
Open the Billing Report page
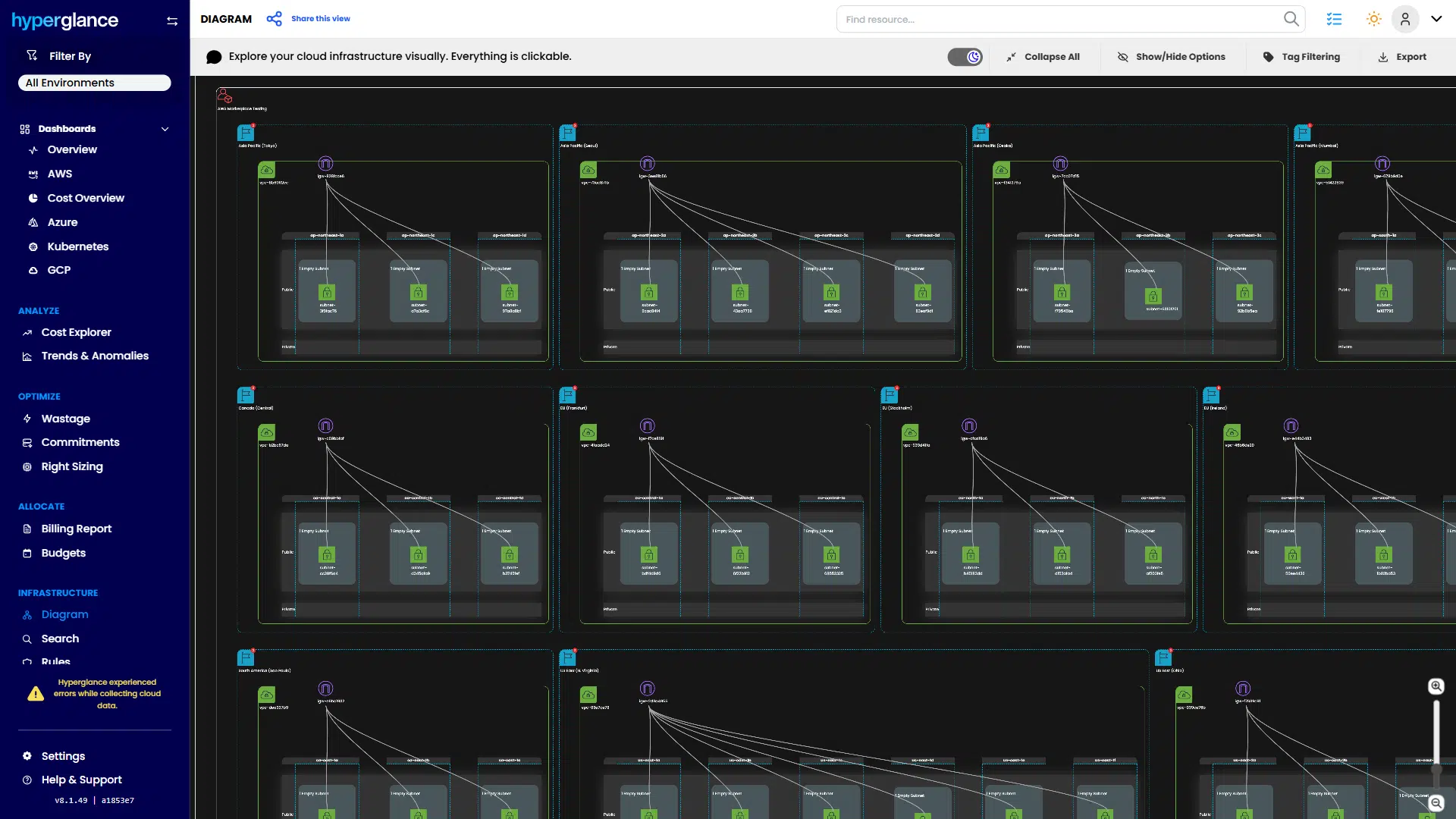[76, 529]
